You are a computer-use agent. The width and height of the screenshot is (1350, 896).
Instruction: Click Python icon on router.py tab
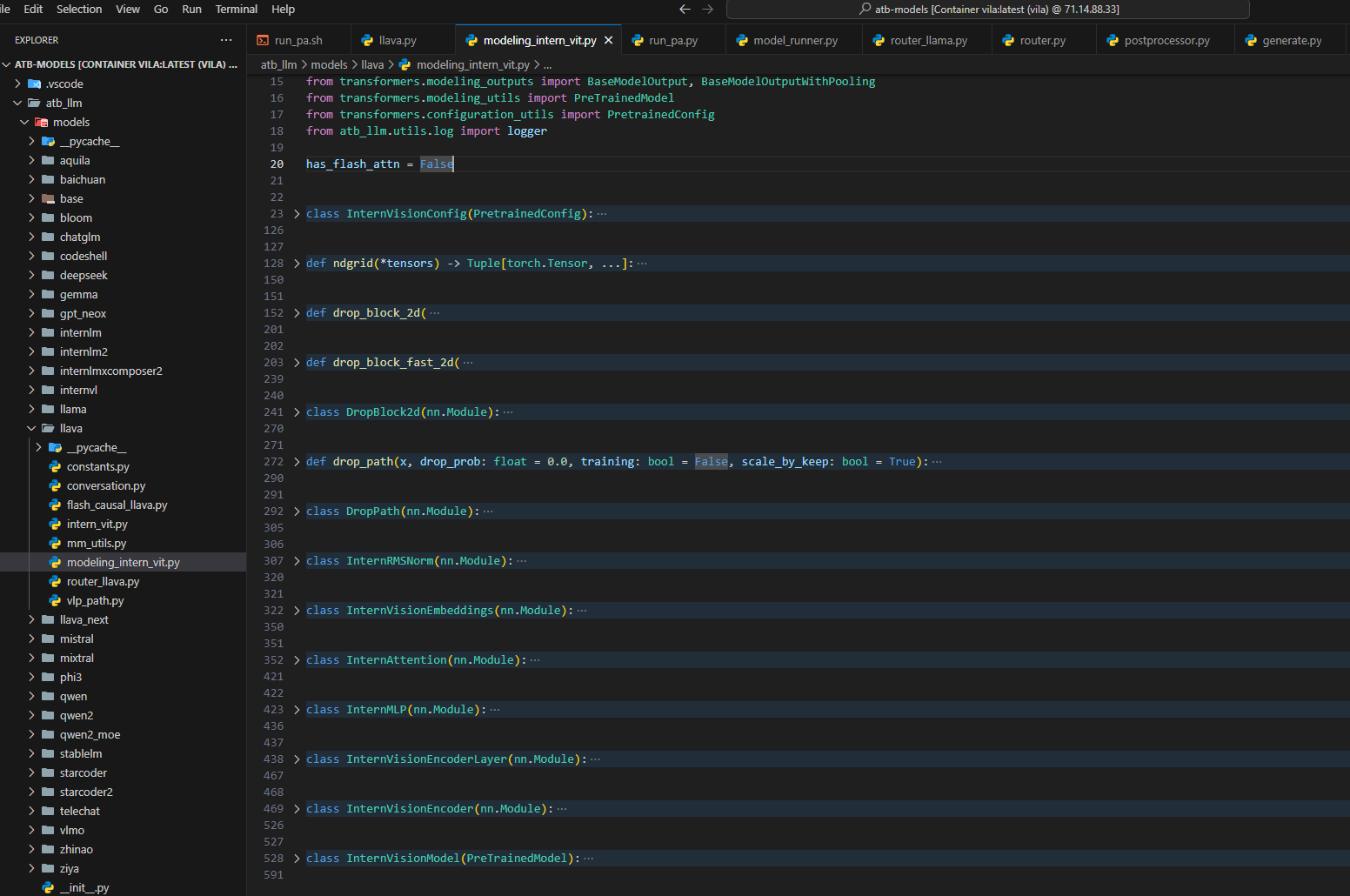1008,40
